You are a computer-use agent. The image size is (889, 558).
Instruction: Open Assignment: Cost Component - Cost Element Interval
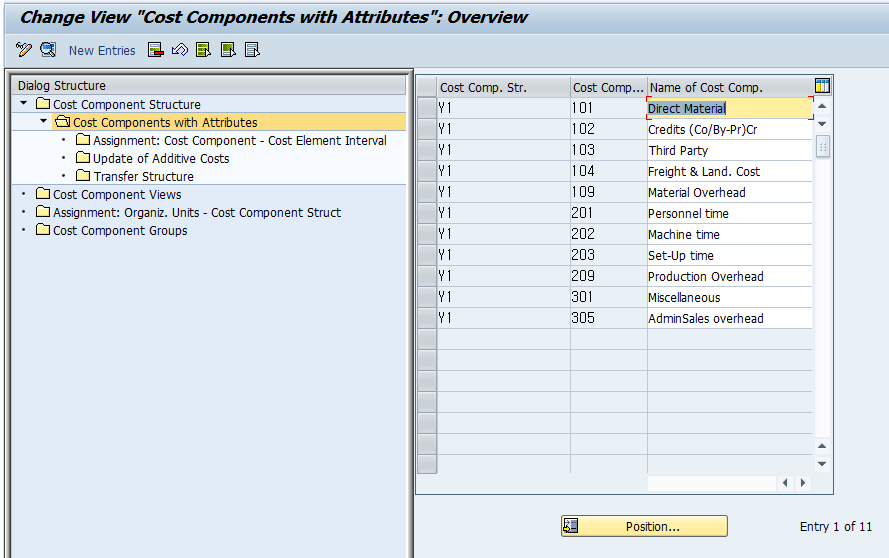231,141
